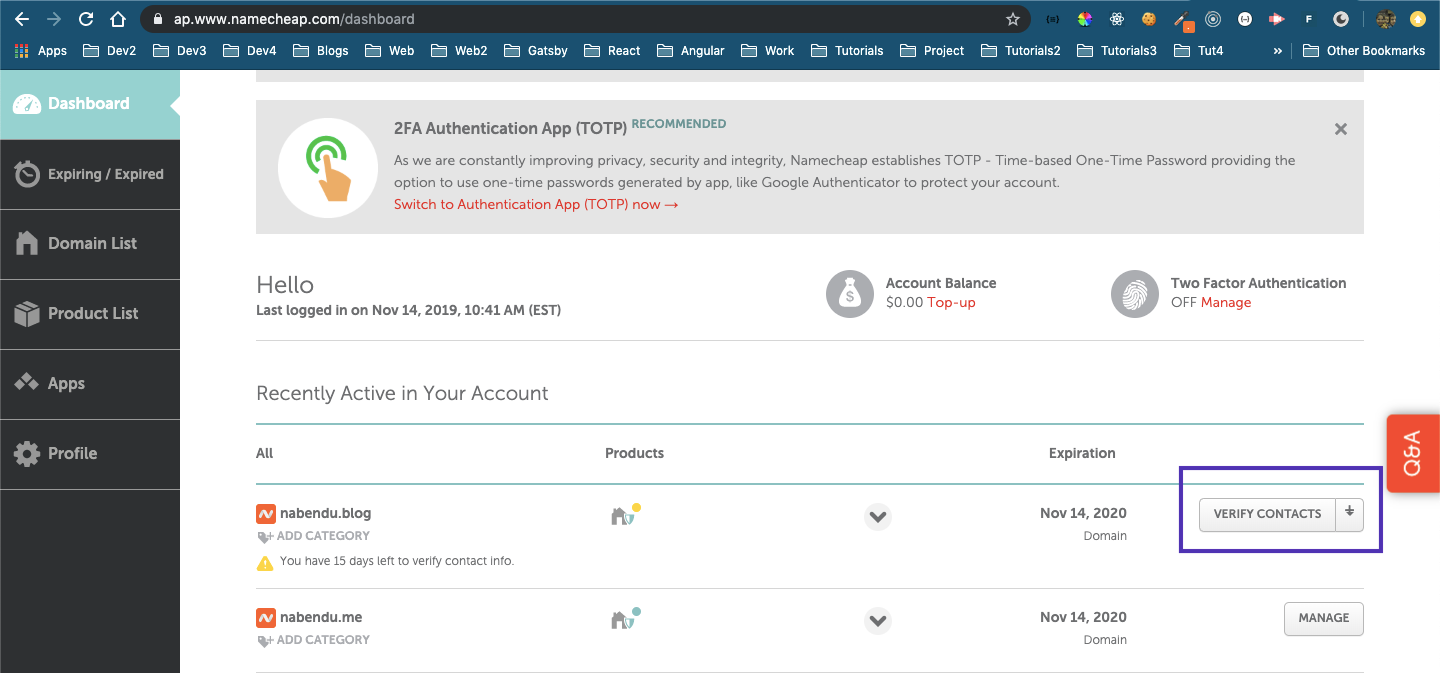1440x673 pixels.
Task: Click nabendu.blog product status icon
Action: tap(624, 515)
